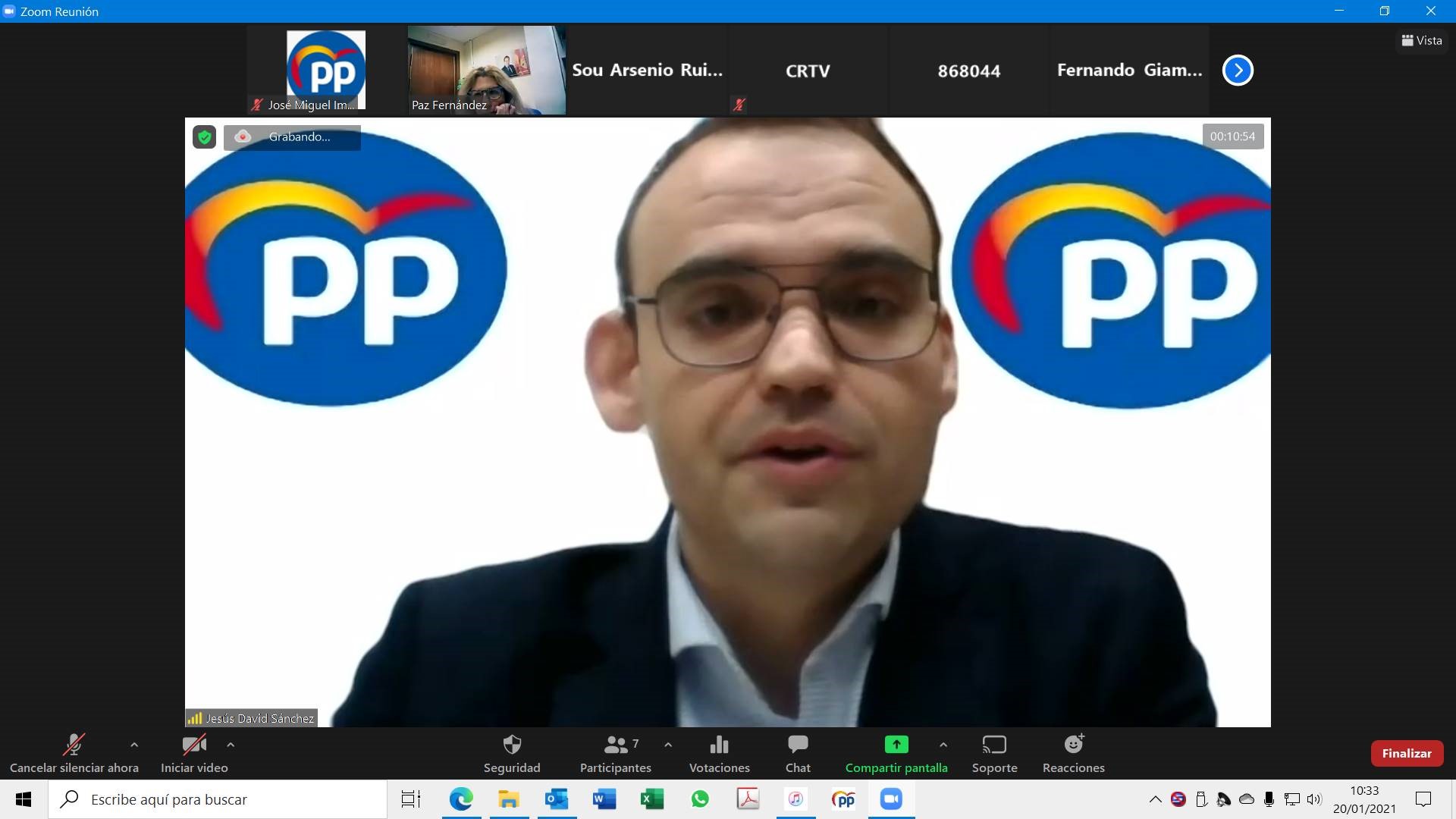Select Sou Arsenio Rui participant tile
1456x819 pixels.
click(647, 70)
